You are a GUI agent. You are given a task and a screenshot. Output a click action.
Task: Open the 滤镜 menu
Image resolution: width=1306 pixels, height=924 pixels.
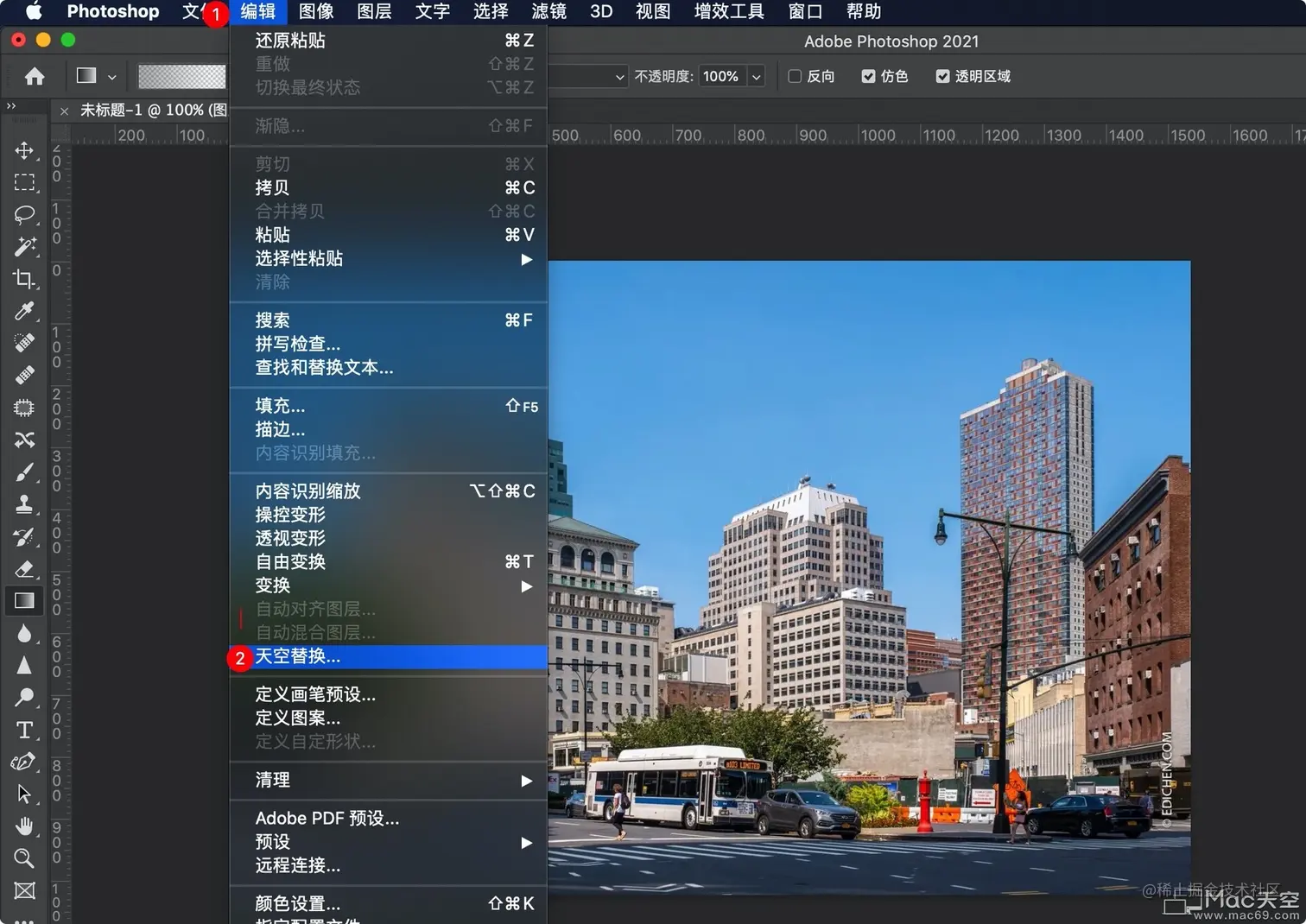[x=548, y=11]
